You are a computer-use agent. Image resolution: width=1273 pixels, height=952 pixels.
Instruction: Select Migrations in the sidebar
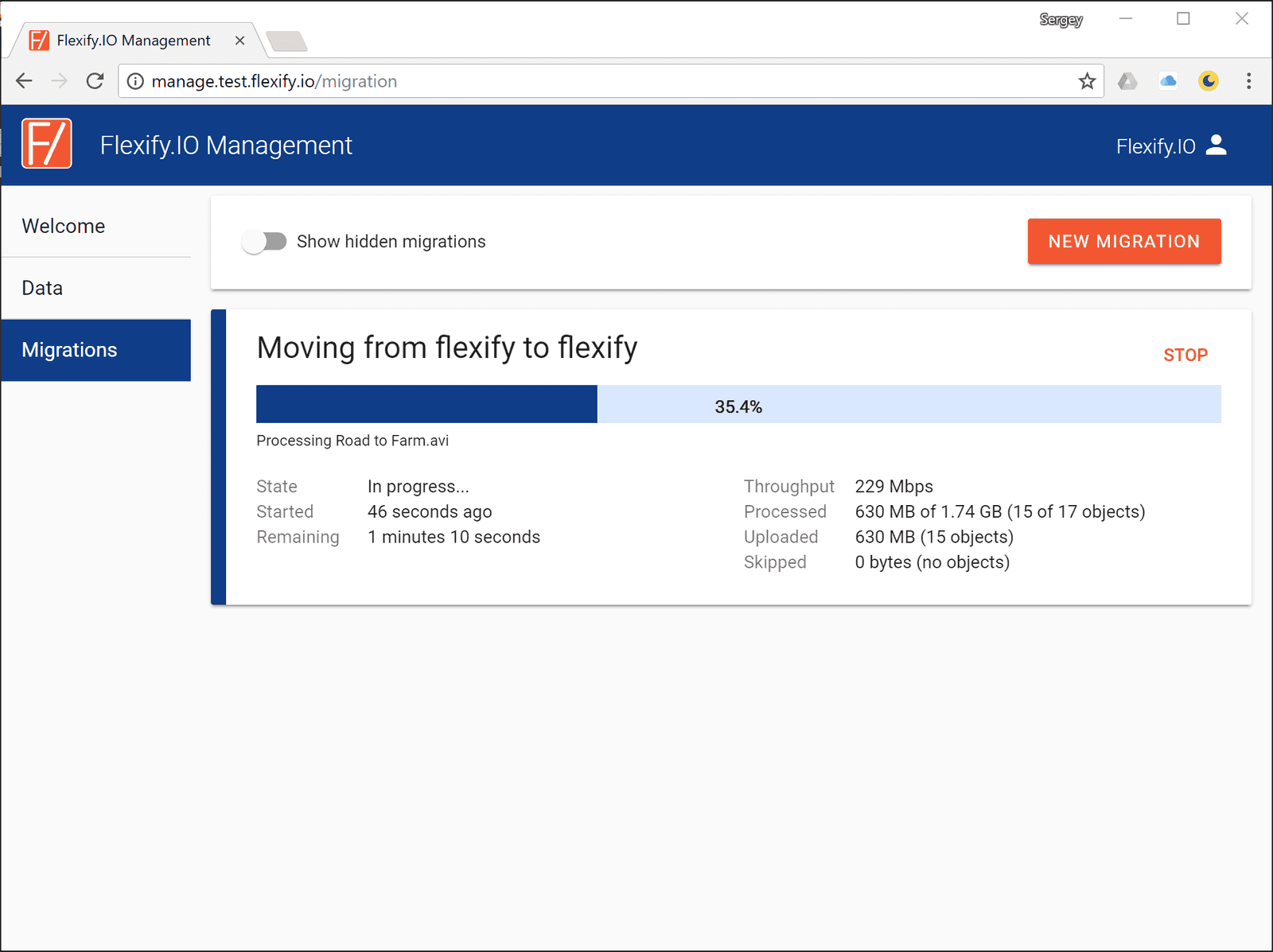click(69, 349)
